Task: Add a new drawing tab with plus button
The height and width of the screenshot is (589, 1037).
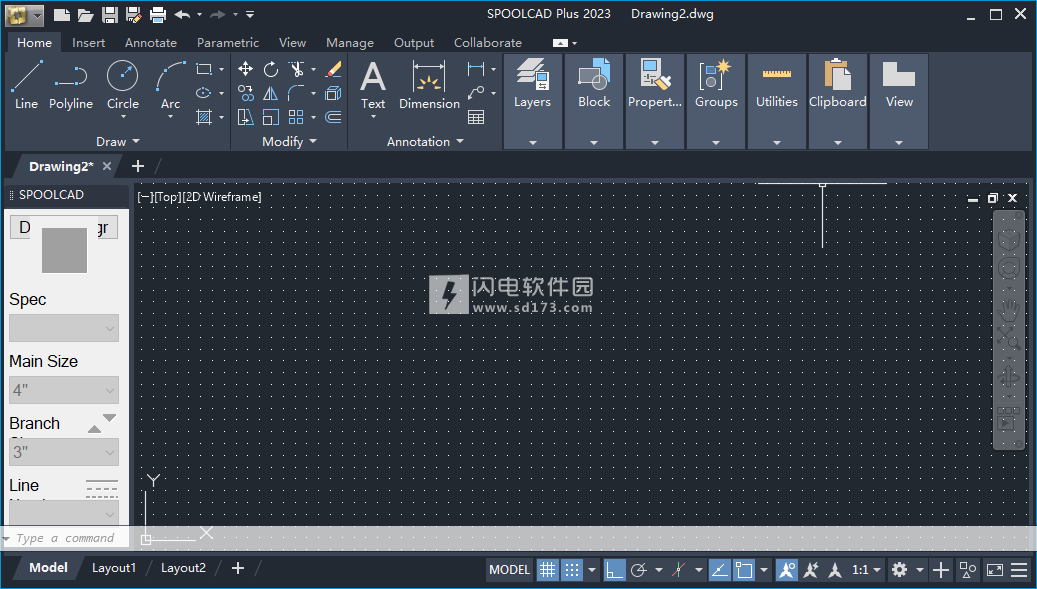Action: [138, 166]
